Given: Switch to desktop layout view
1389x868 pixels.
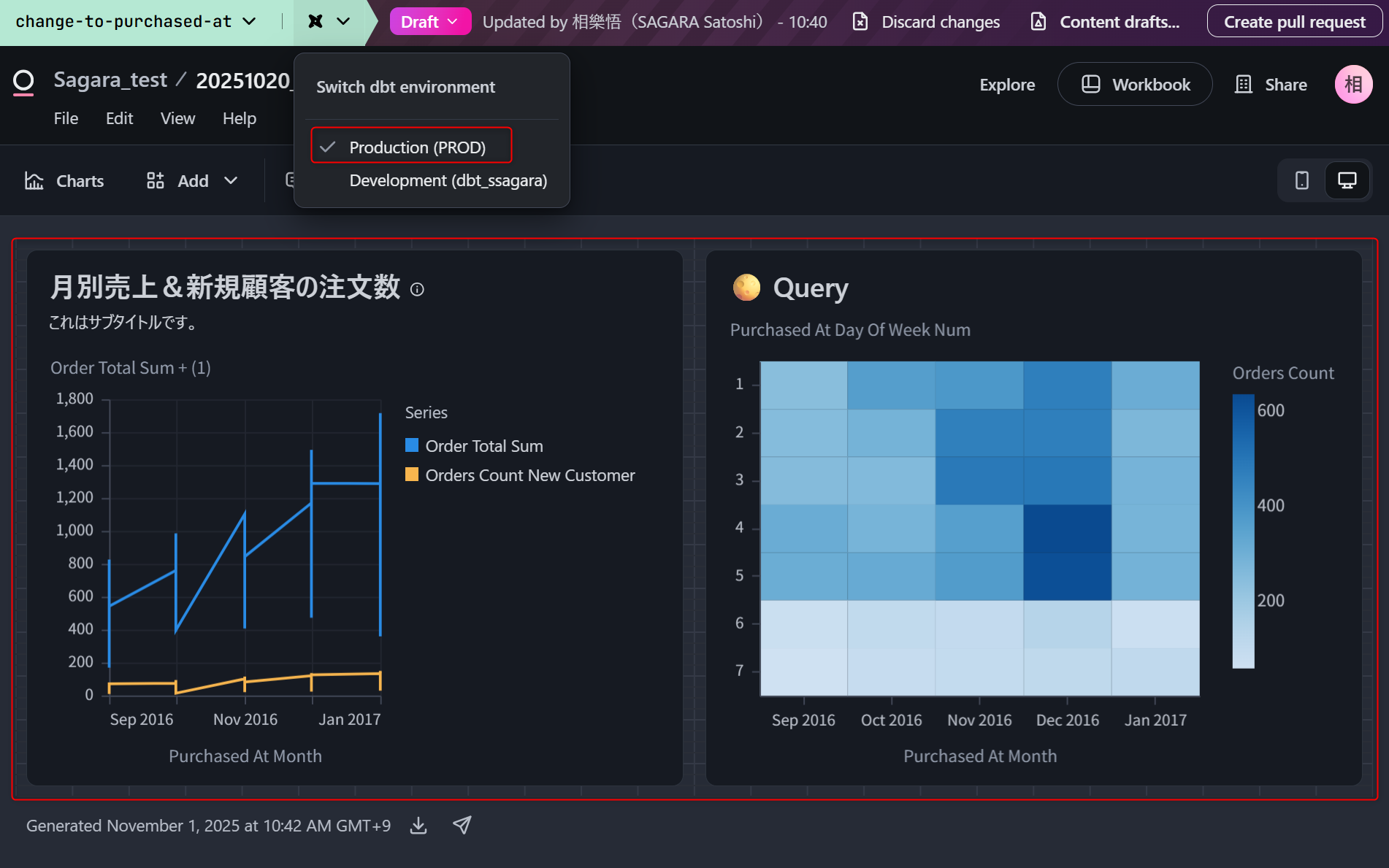Looking at the screenshot, I should tap(1347, 180).
